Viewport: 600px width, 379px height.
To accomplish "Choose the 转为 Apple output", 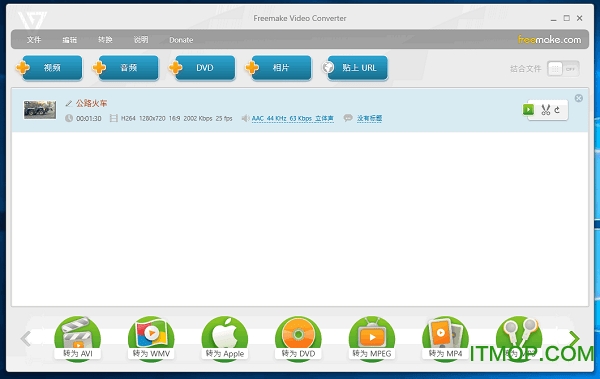I will tap(225, 339).
